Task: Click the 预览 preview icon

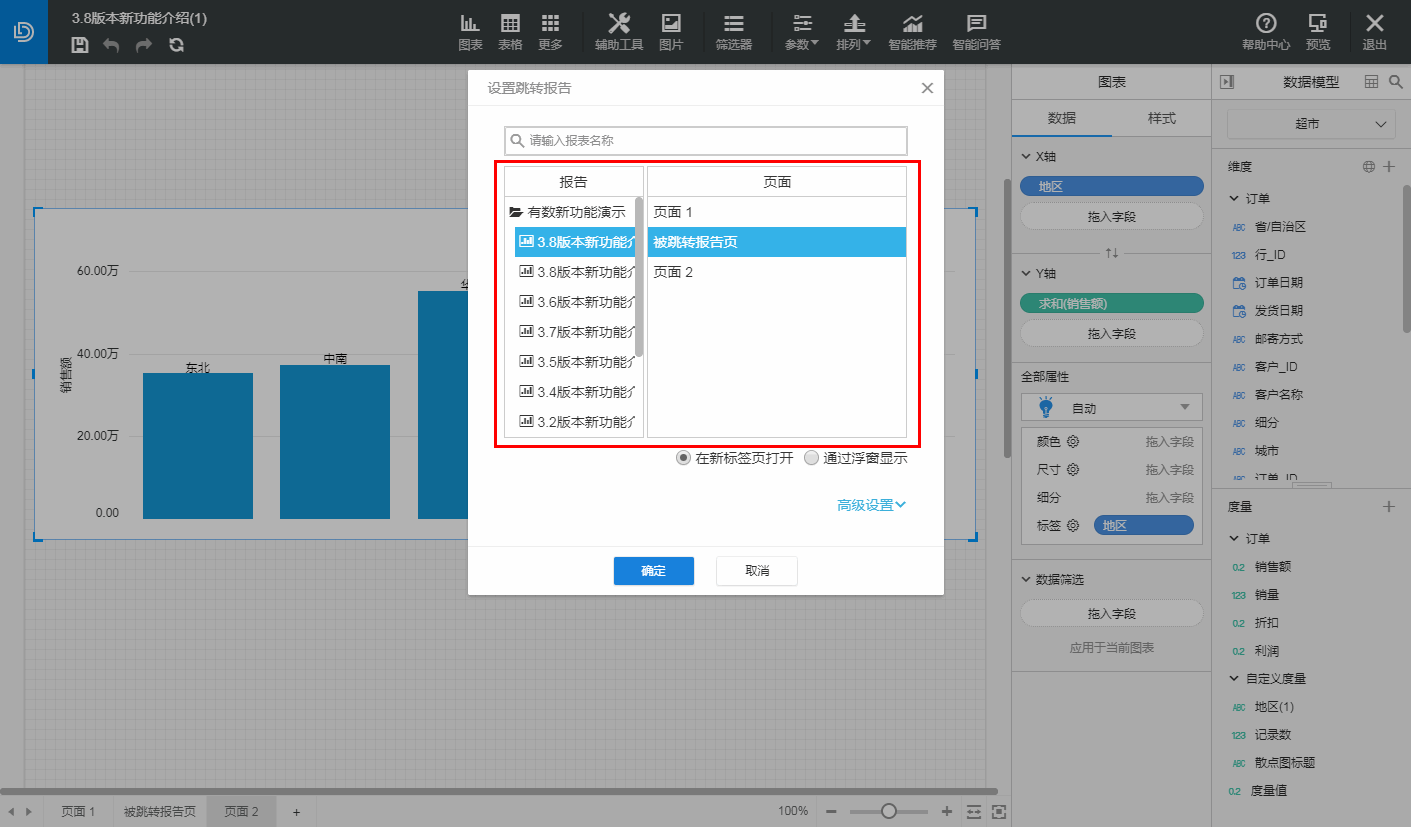Action: [x=1318, y=32]
